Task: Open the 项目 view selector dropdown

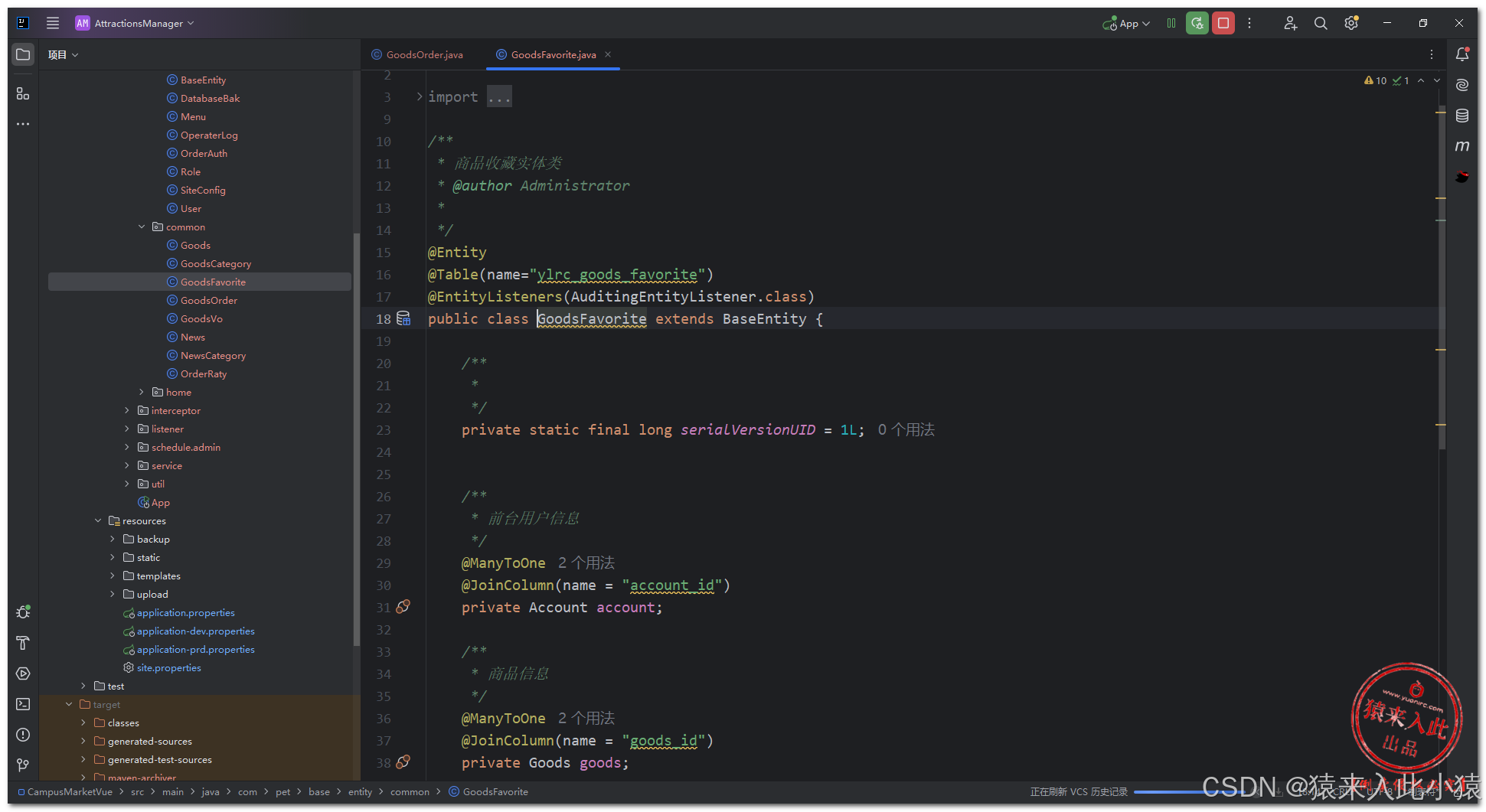Action: [x=63, y=54]
